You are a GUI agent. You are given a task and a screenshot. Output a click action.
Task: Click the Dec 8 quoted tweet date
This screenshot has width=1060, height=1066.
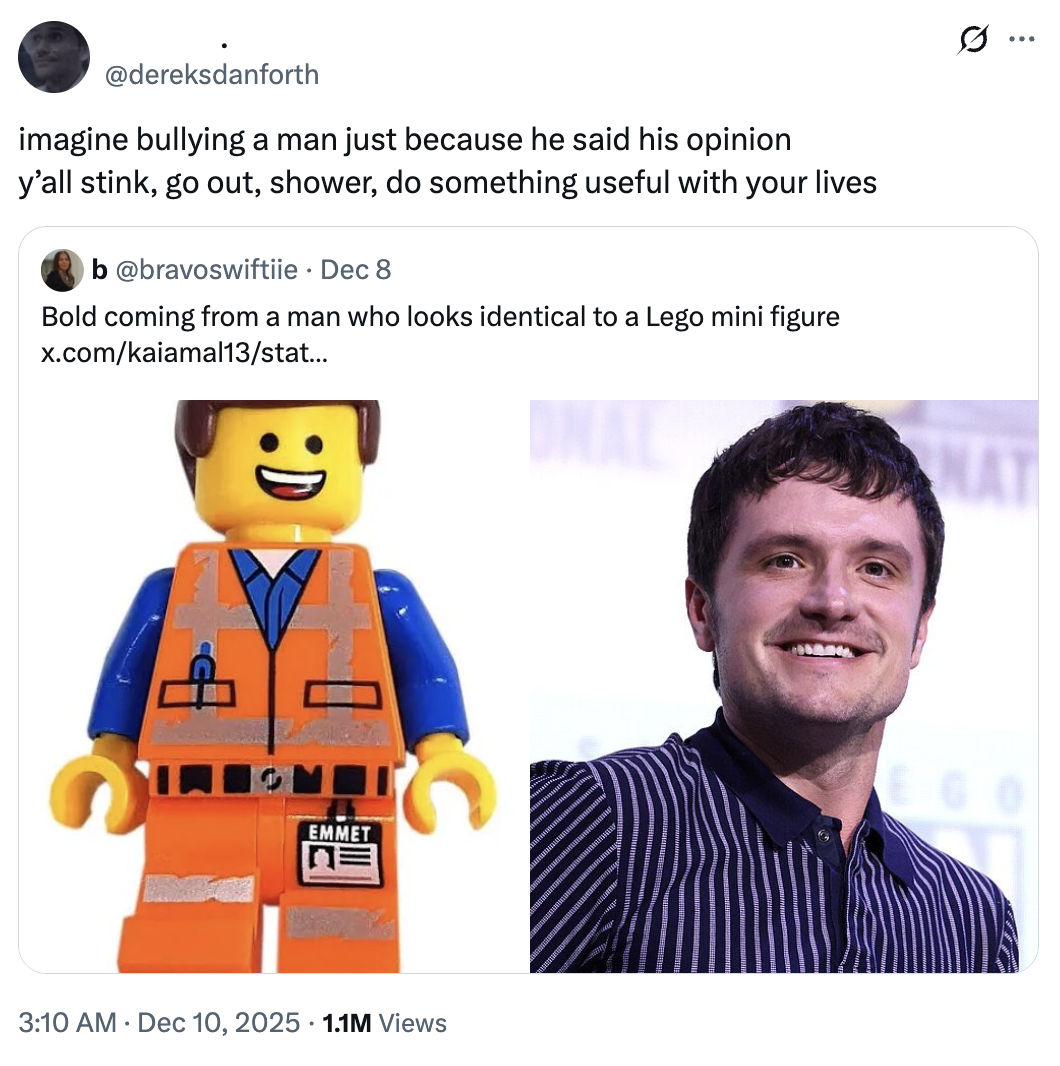pos(356,270)
